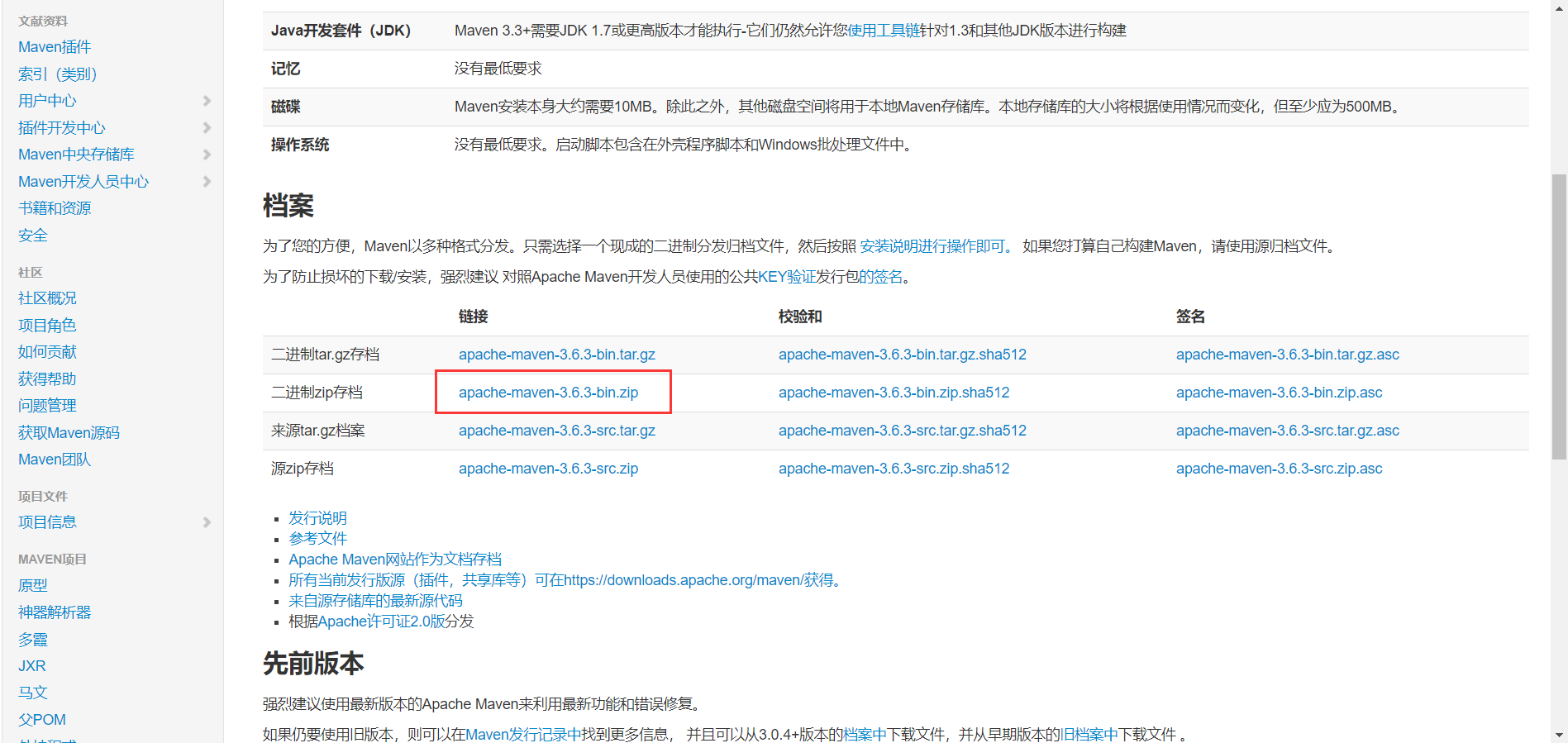
Task: Open Apache Maven网站作为文档存档 link
Action: 395,560
